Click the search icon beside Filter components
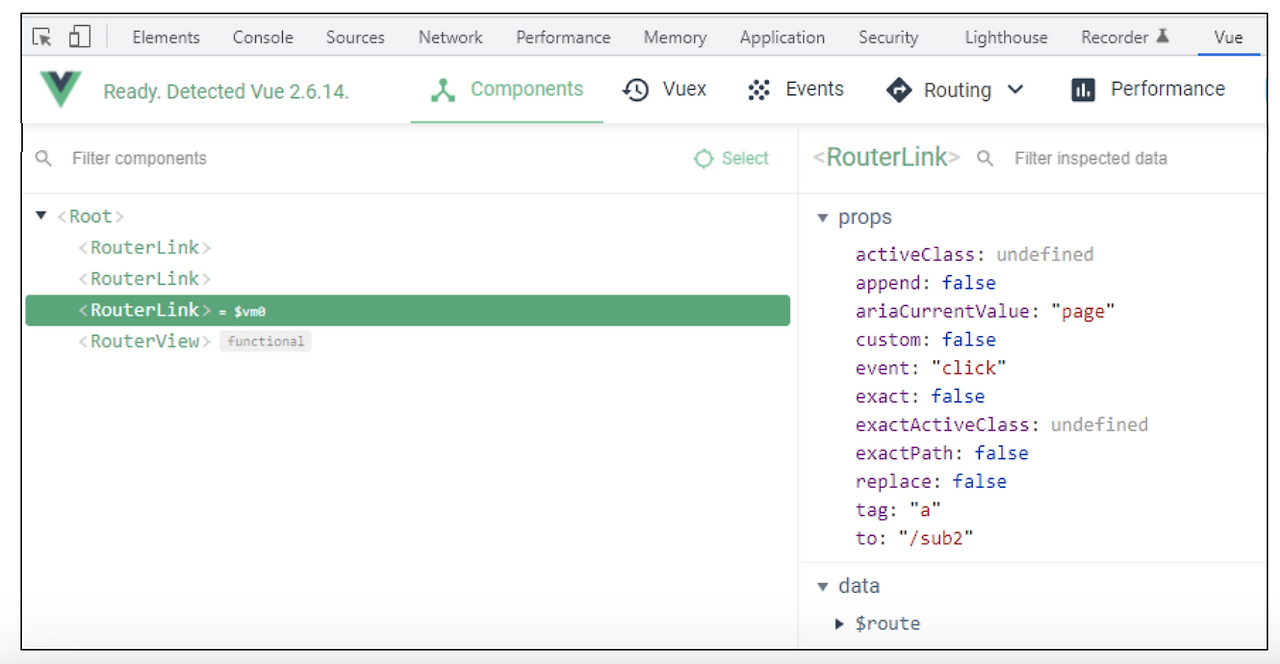 point(43,158)
